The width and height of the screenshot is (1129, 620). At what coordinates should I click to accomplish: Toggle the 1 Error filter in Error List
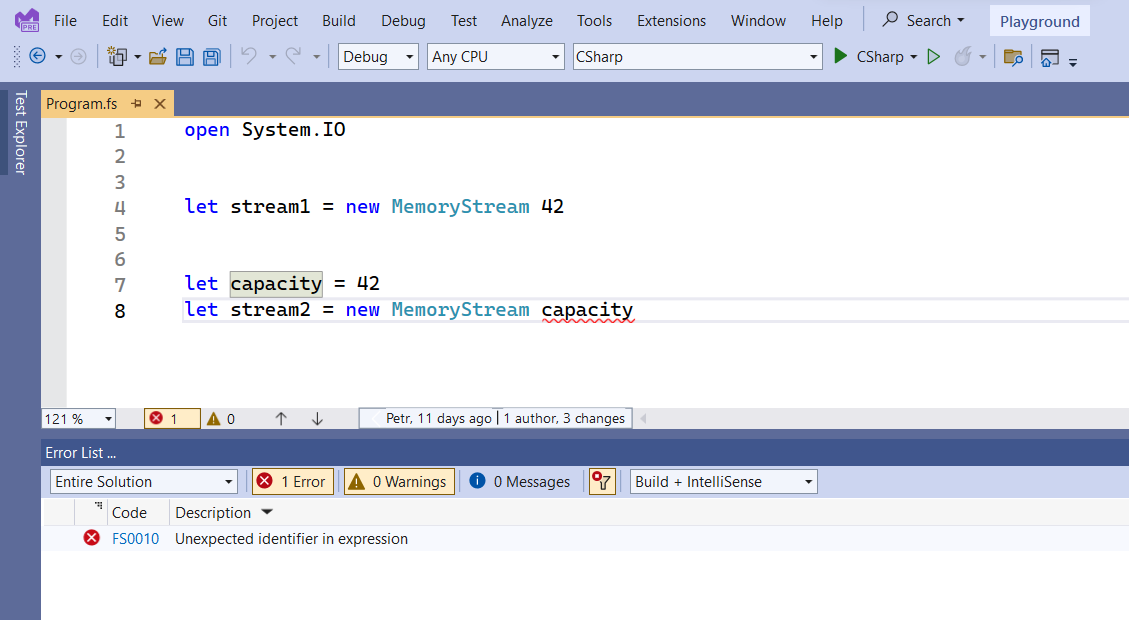coord(292,481)
